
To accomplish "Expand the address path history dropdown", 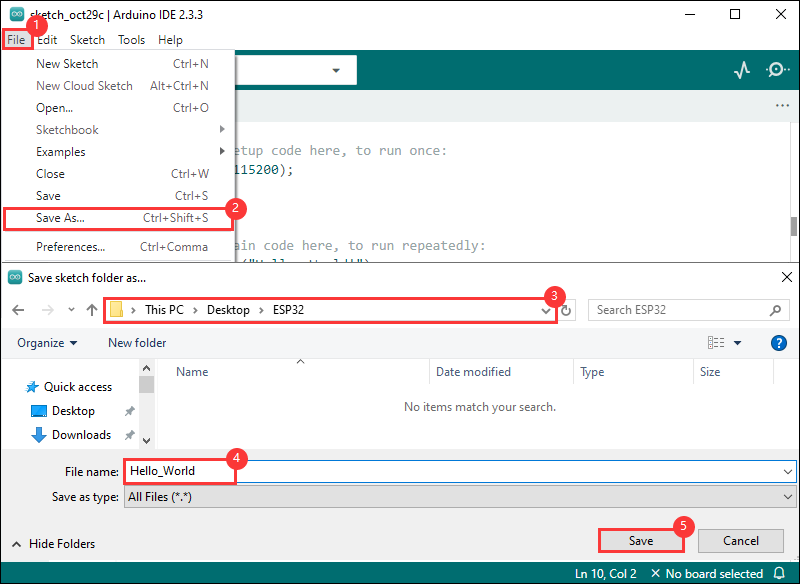I will 545,310.
